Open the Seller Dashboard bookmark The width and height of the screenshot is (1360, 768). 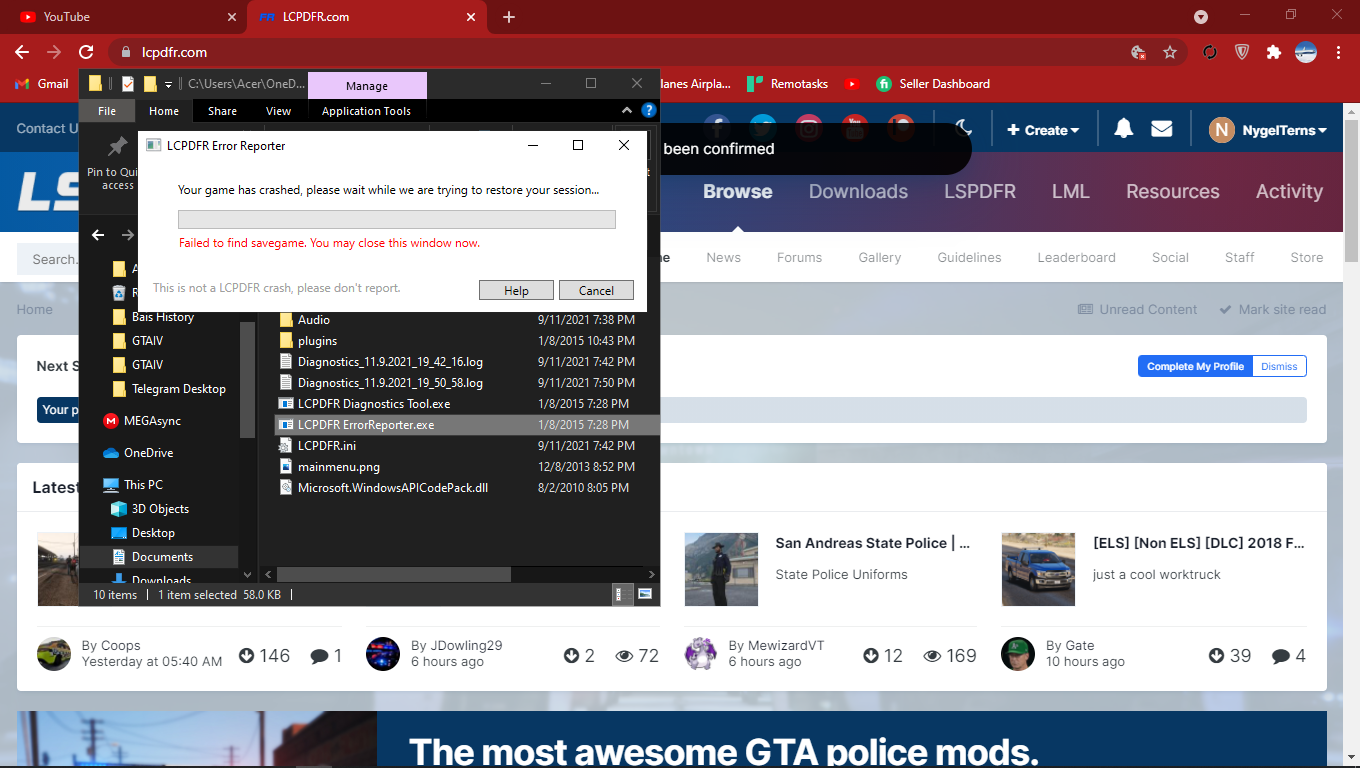(933, 84)
